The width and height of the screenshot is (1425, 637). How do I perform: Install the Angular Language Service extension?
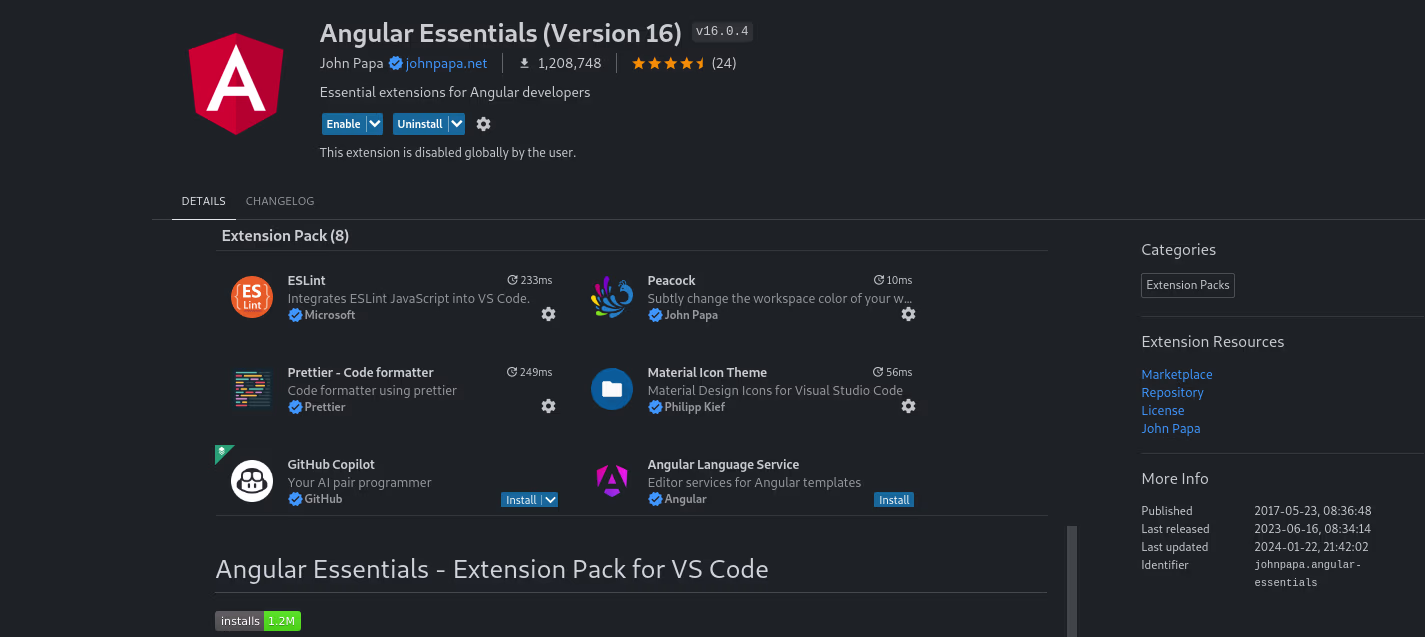click(x=894, y=500)
